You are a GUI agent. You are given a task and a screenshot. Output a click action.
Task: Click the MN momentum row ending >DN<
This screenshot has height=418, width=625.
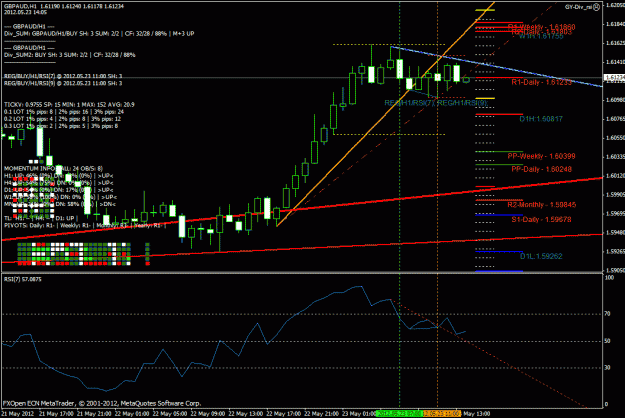click(x=60, y=204)
